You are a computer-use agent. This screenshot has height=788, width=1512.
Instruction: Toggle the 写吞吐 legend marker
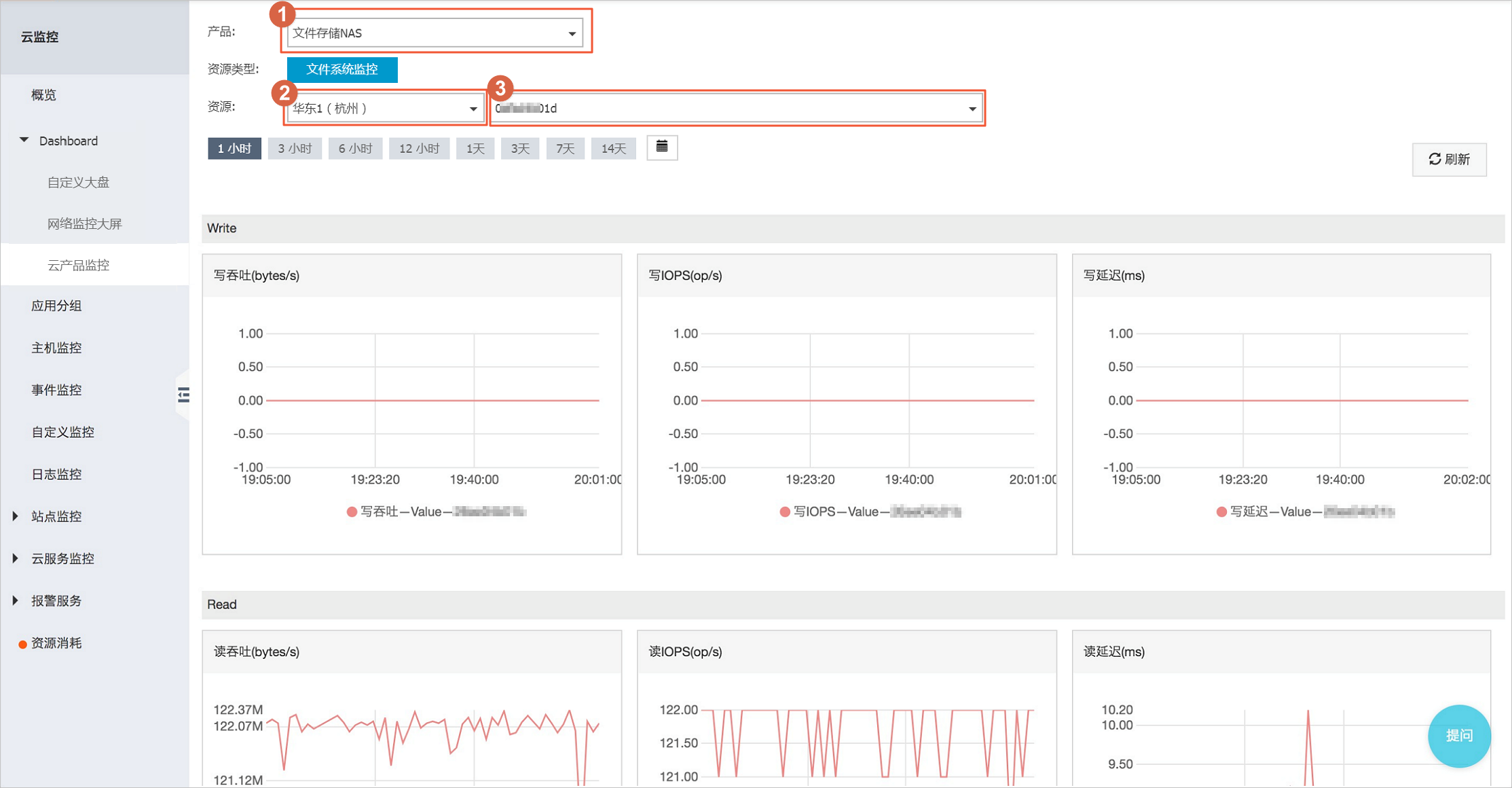(x=352, y=512)
